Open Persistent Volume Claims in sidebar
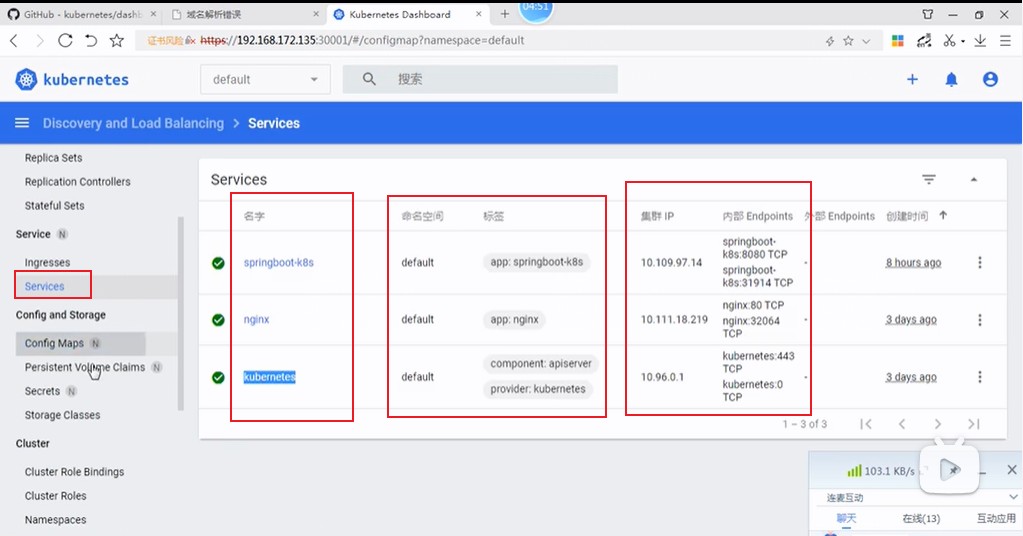This screenshot has height=536, width=1023. (x=85, y=367)
